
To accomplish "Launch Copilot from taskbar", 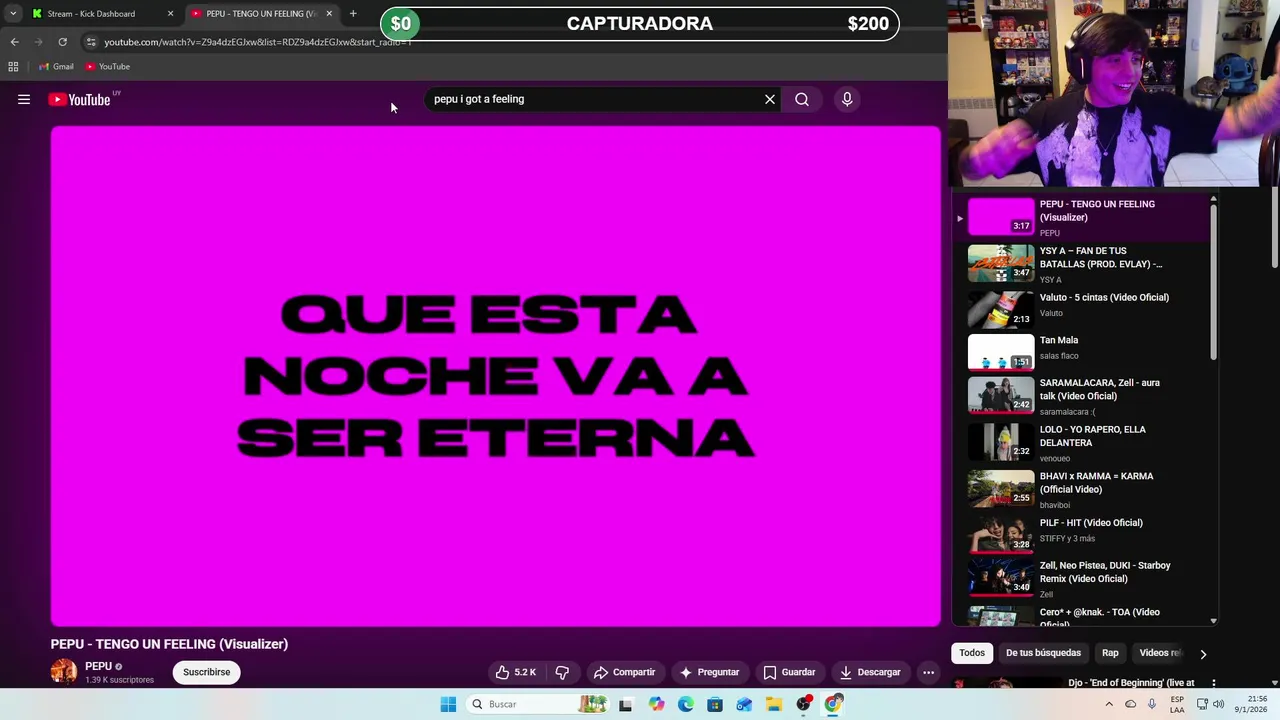I will tap(656, 704).
